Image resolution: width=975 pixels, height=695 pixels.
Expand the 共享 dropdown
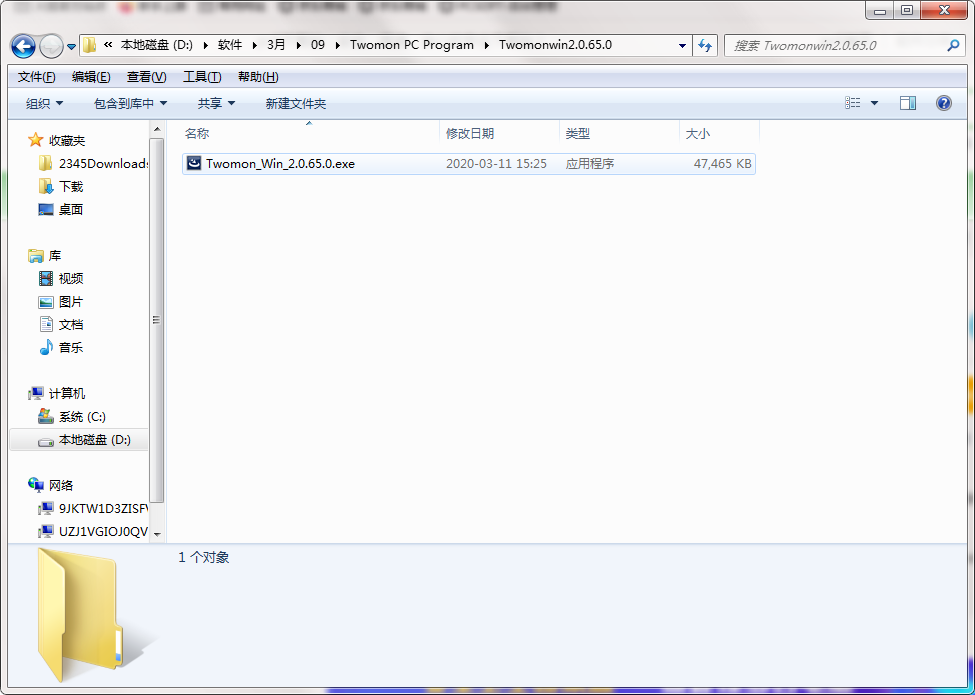tap(216, 104)
